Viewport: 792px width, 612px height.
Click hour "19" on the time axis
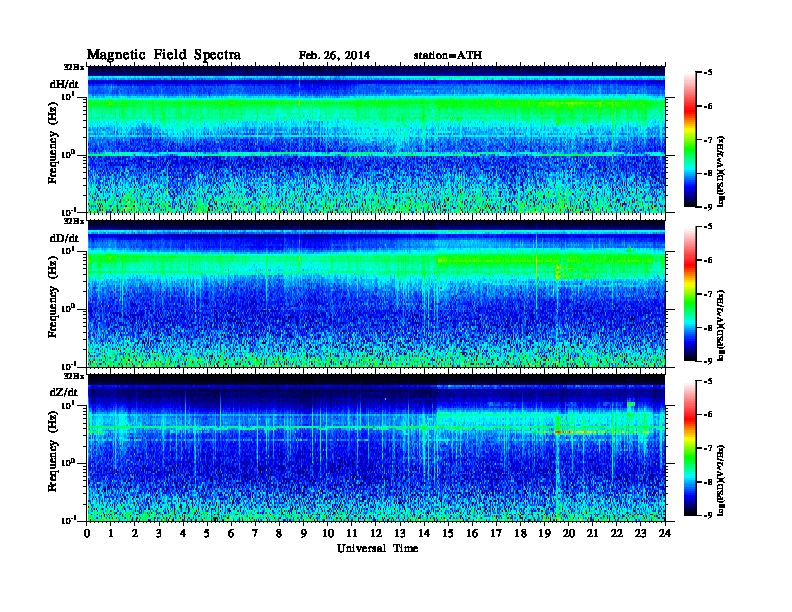(x=545, y=533)
